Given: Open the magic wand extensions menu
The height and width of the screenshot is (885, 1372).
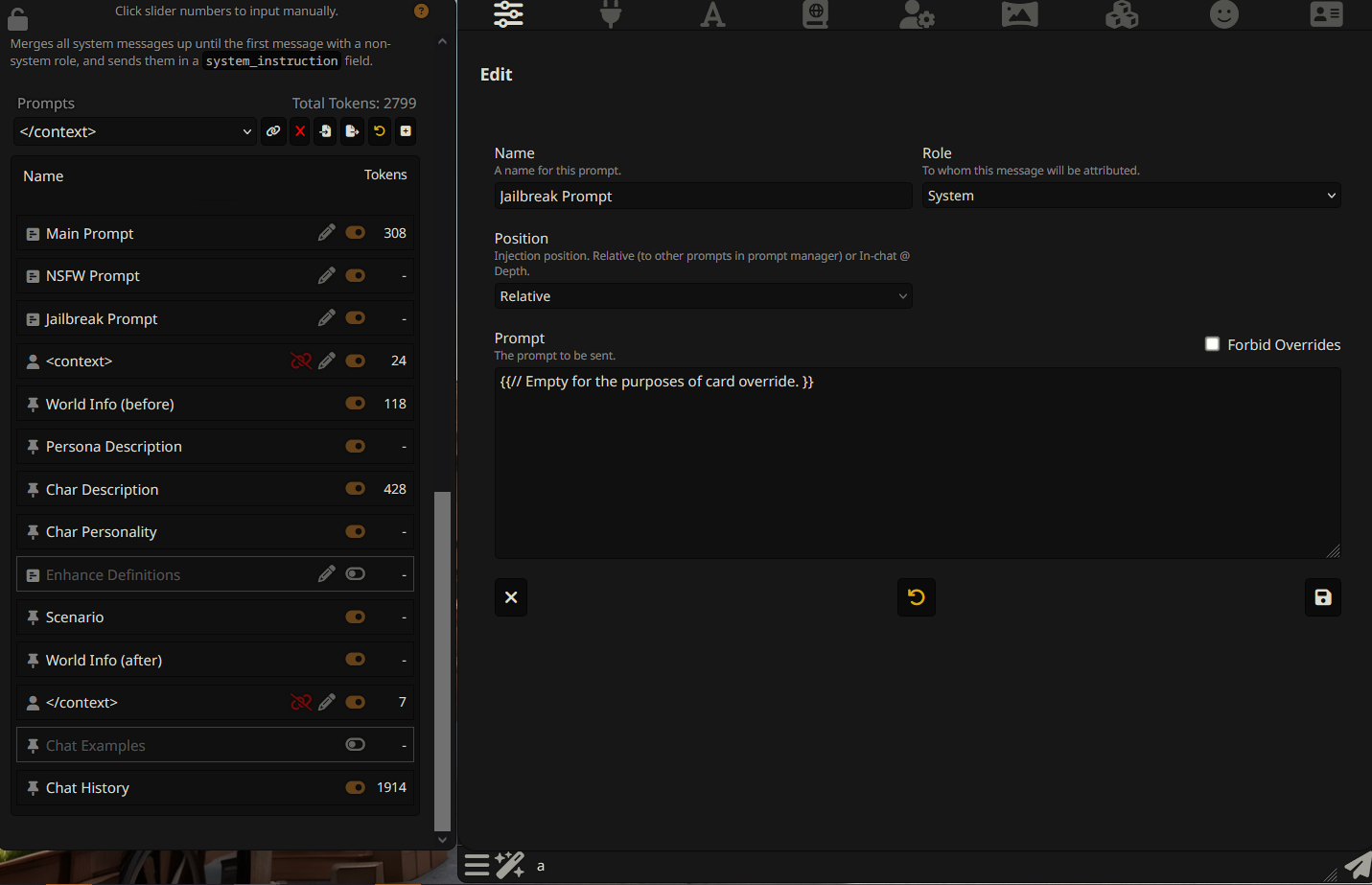Looking at the screenshot, I should (x=510, y=866).
